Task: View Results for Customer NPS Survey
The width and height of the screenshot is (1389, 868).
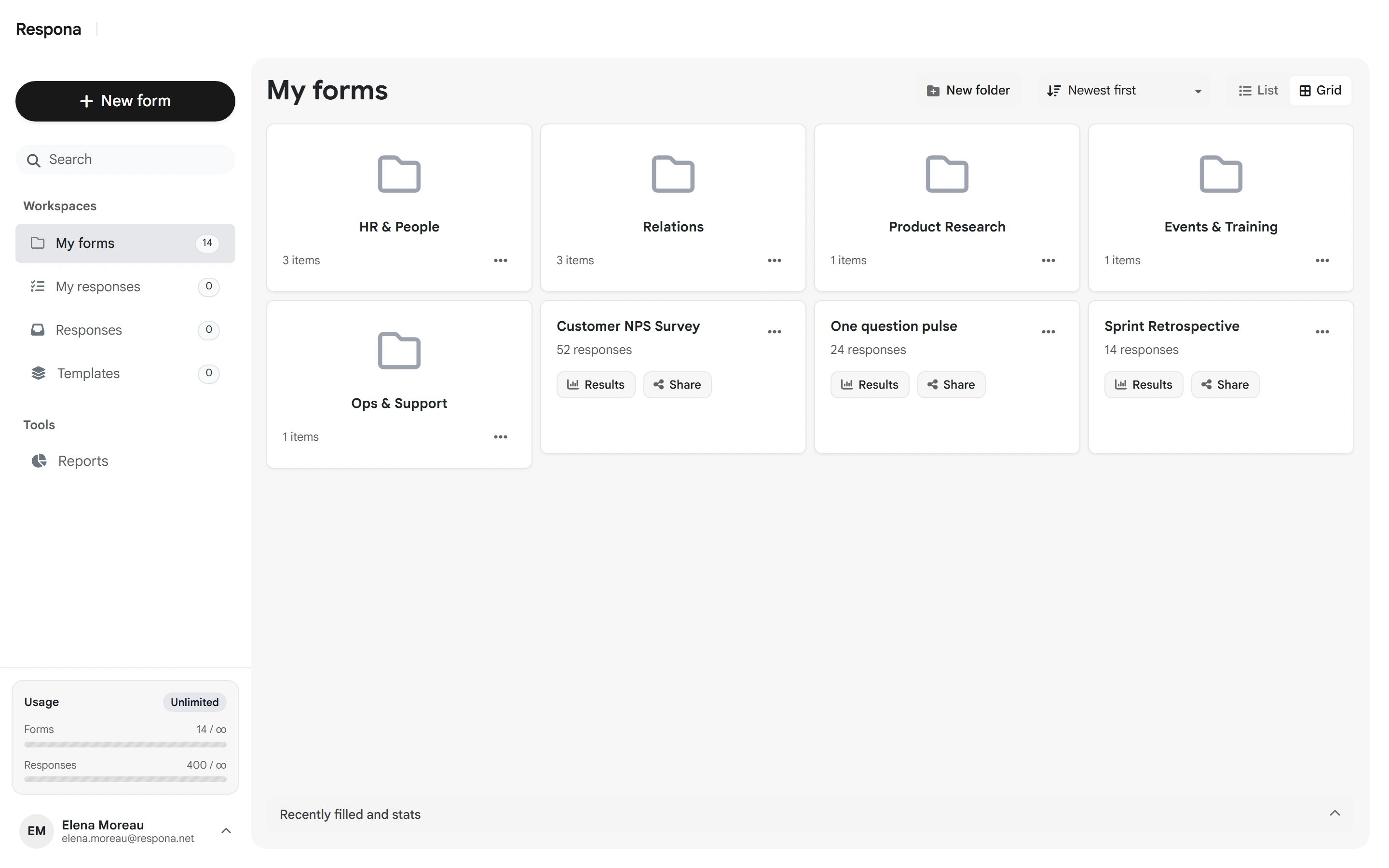Action: (595, 385)
